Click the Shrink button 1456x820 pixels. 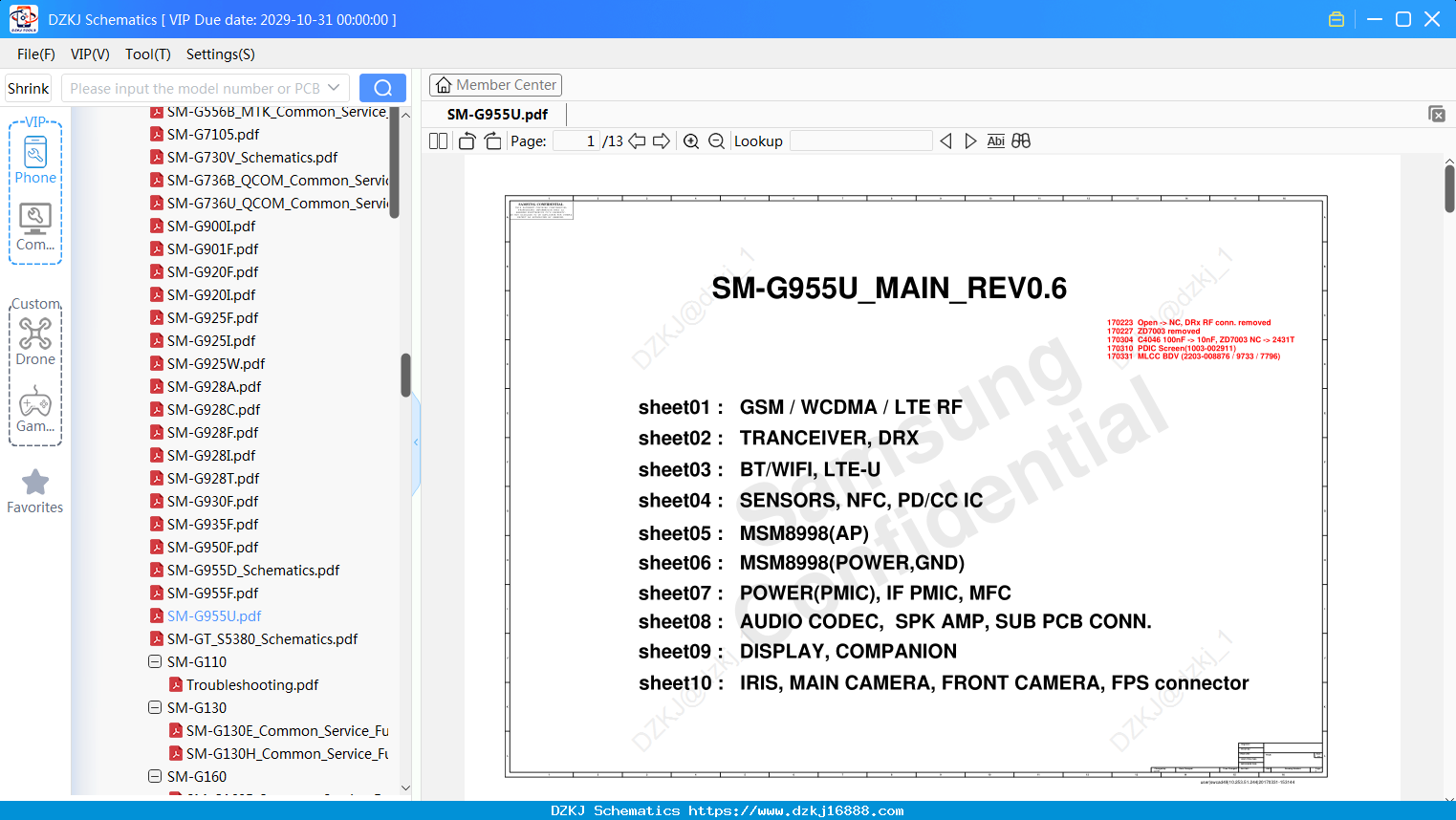click(x=28, y=88)
